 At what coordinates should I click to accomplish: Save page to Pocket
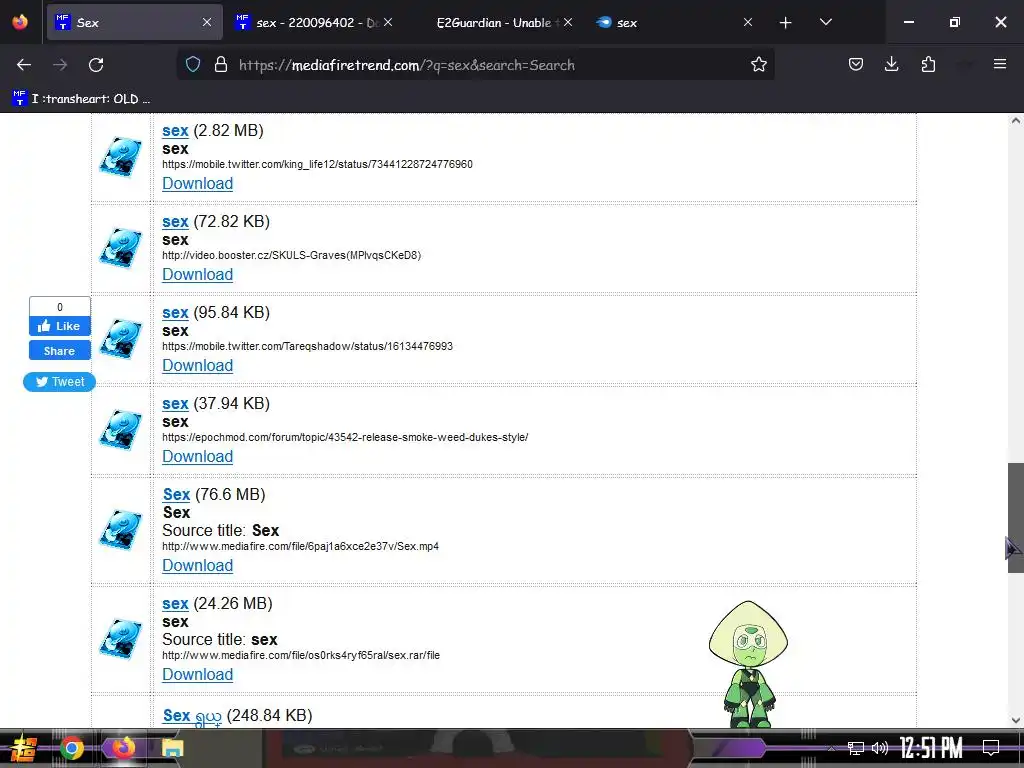point(856,65)
